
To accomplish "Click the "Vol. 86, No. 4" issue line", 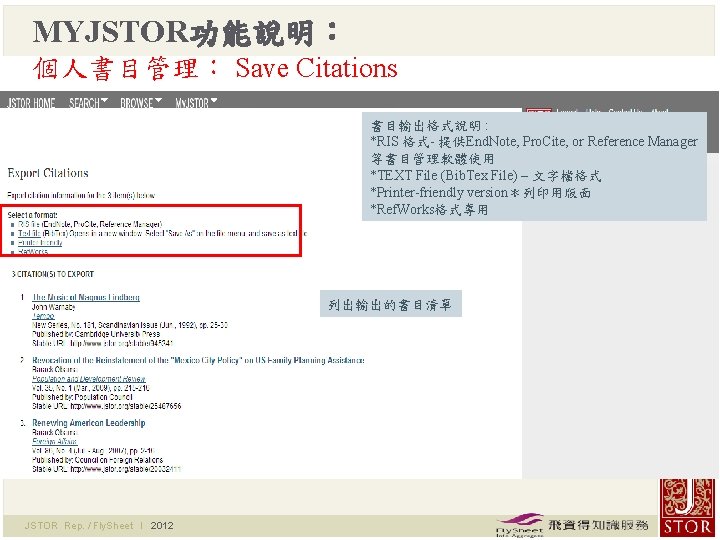I will point(94,450).
